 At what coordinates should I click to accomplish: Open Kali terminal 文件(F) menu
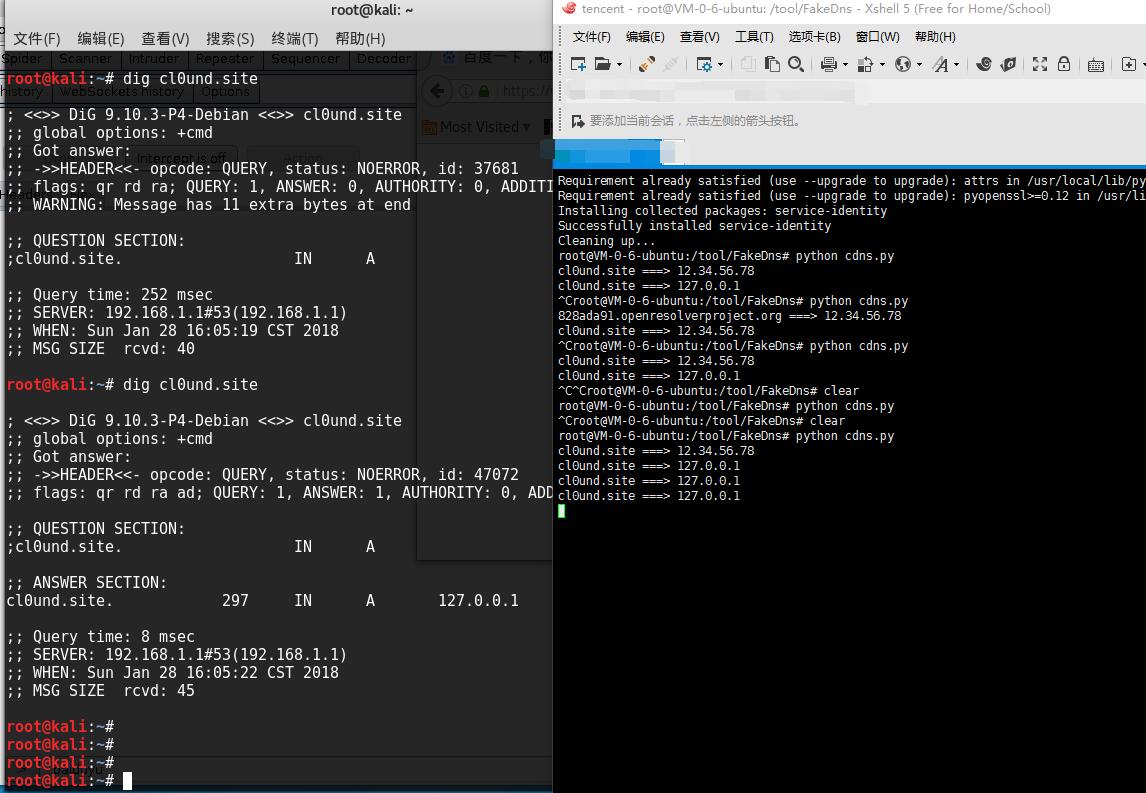click(x=37, y=39)
